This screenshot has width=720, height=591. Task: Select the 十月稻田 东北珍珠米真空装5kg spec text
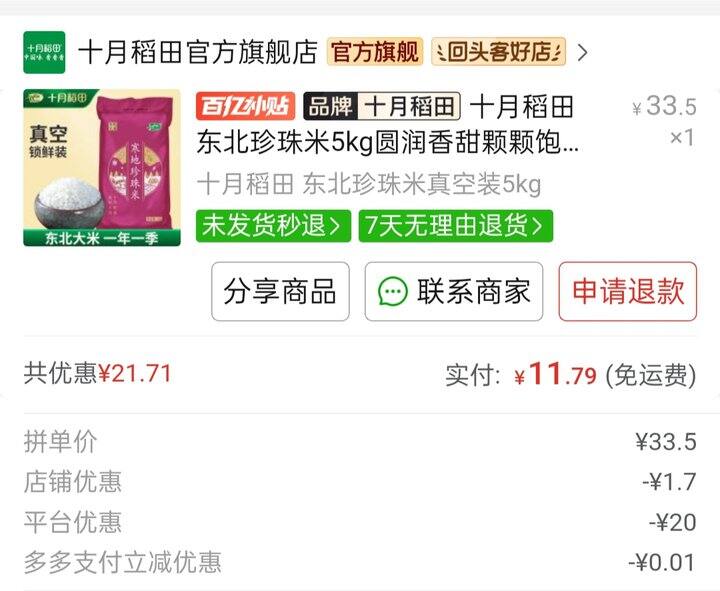coord(369,185)
